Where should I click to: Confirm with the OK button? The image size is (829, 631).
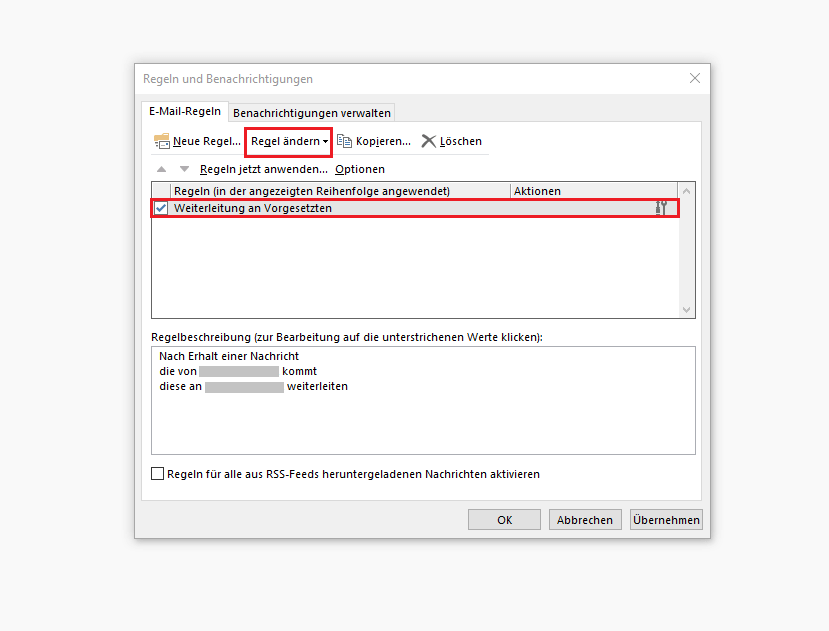point(504,520)
